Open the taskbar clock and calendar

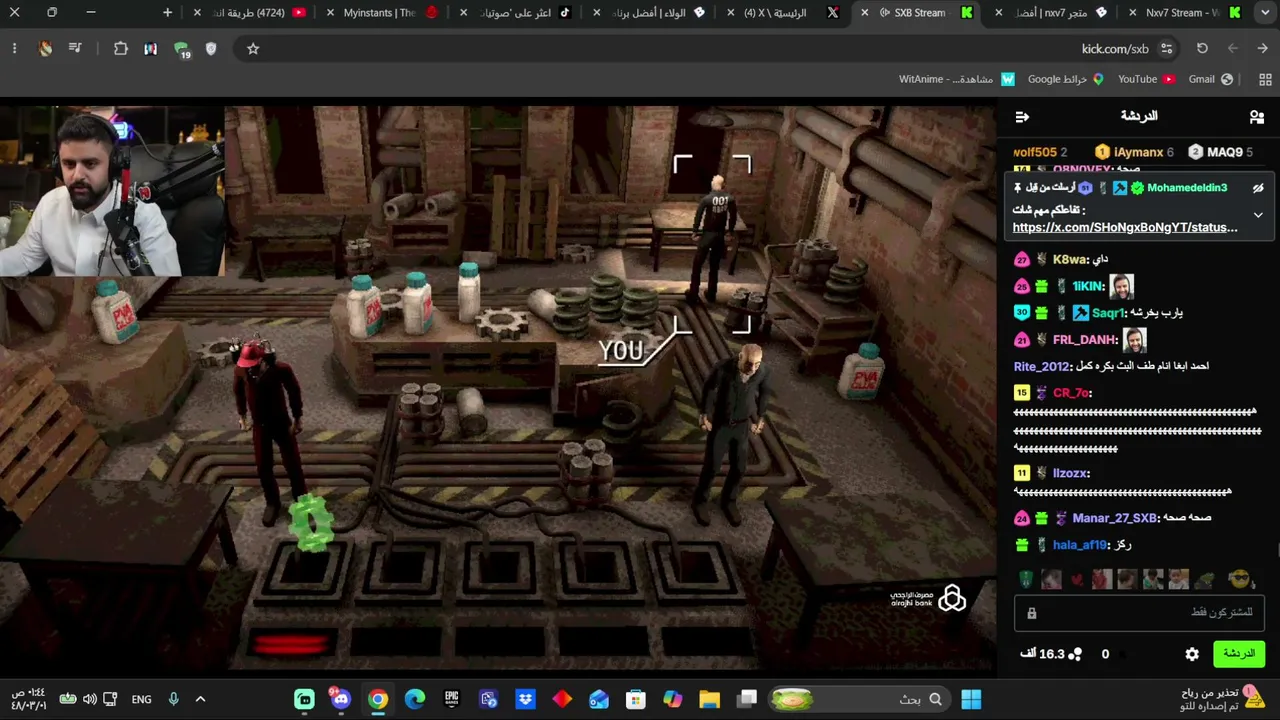point(28,699)
